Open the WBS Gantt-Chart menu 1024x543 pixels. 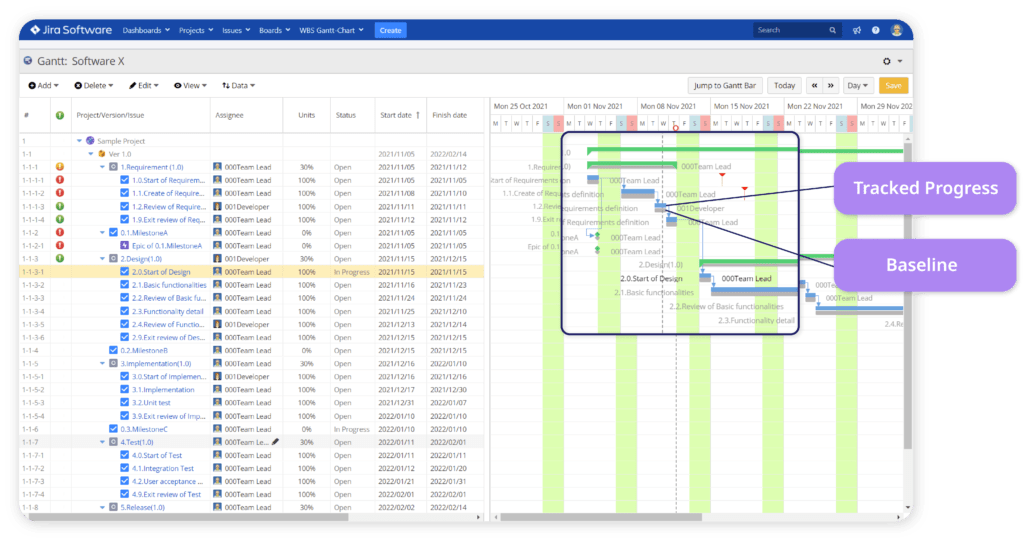point(331,30)
